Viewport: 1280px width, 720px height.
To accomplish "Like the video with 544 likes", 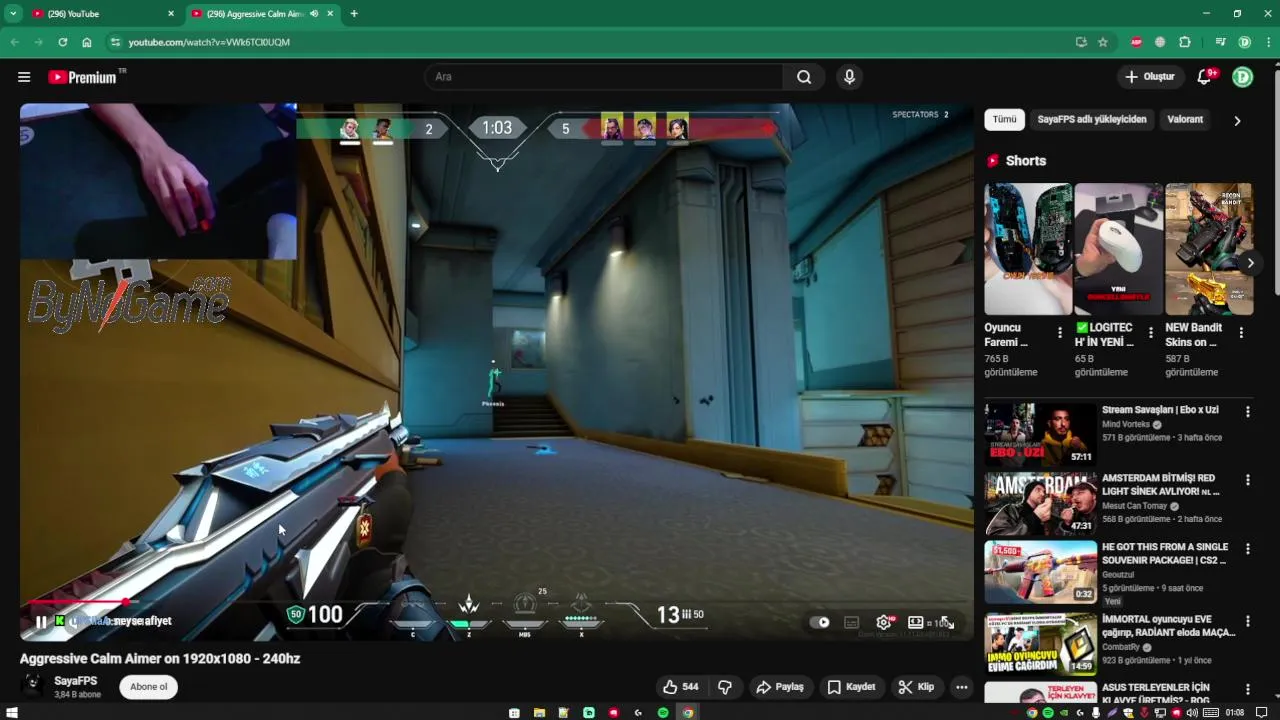I will click(x=680, y=687).
